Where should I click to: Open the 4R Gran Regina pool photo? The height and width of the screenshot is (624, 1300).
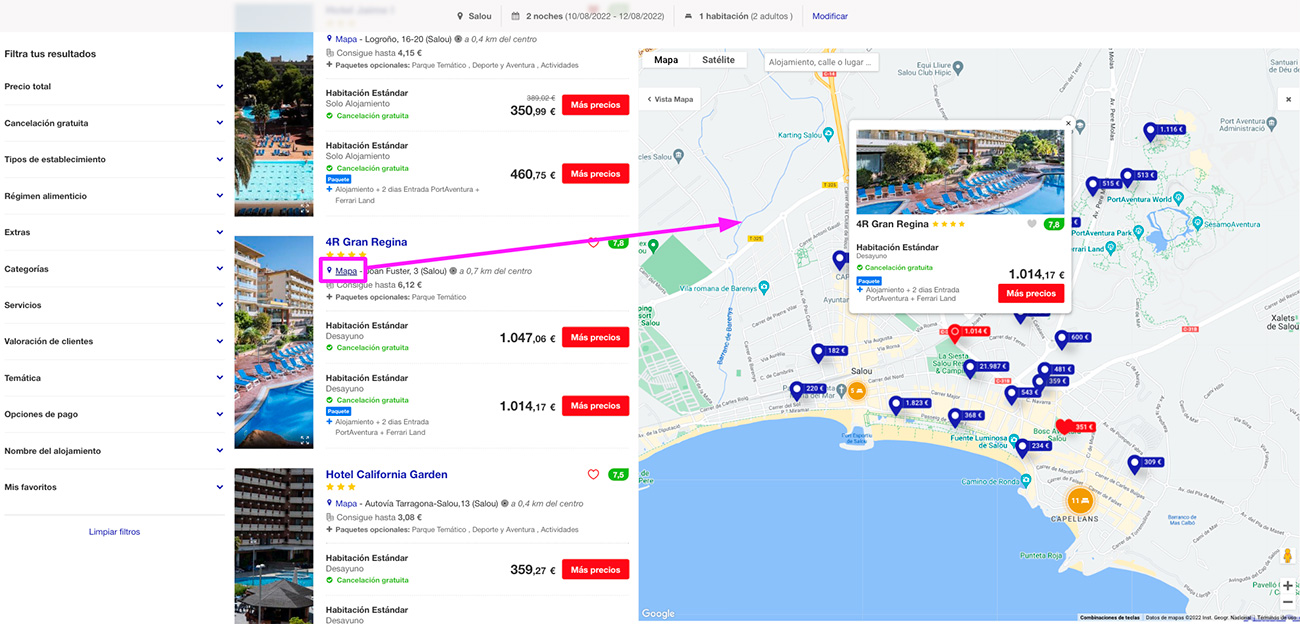[274, 342]
